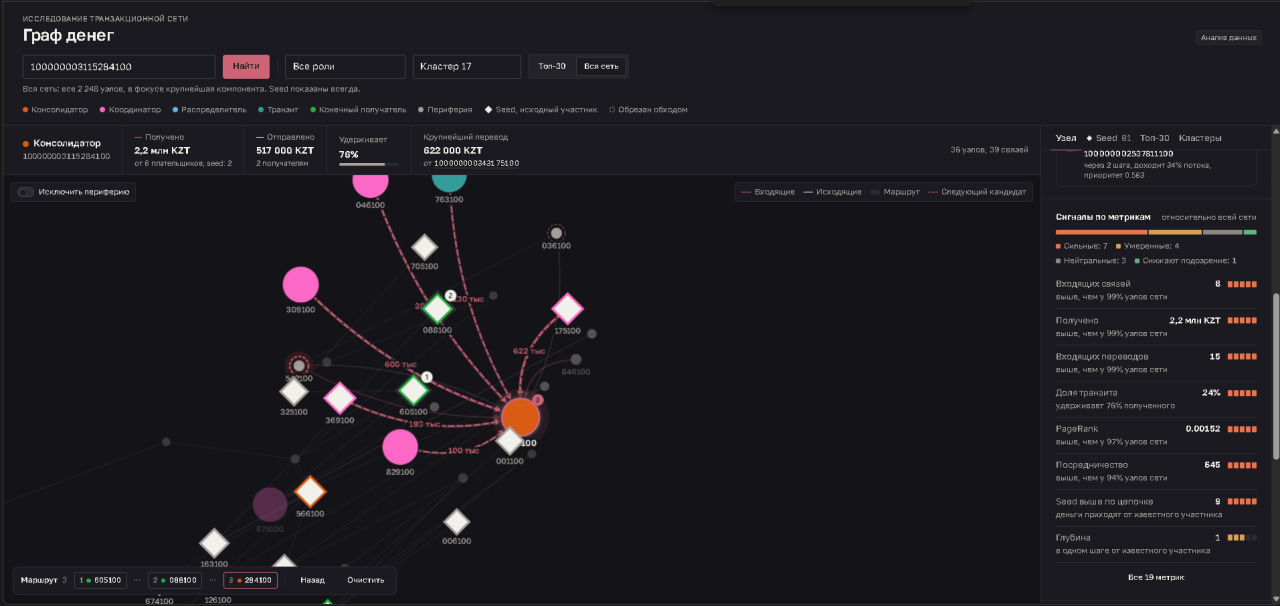Image resolution: width=1280 pixels, height=606 pixels.
Task: Select route step 2 088100
Action: (175, 580)
